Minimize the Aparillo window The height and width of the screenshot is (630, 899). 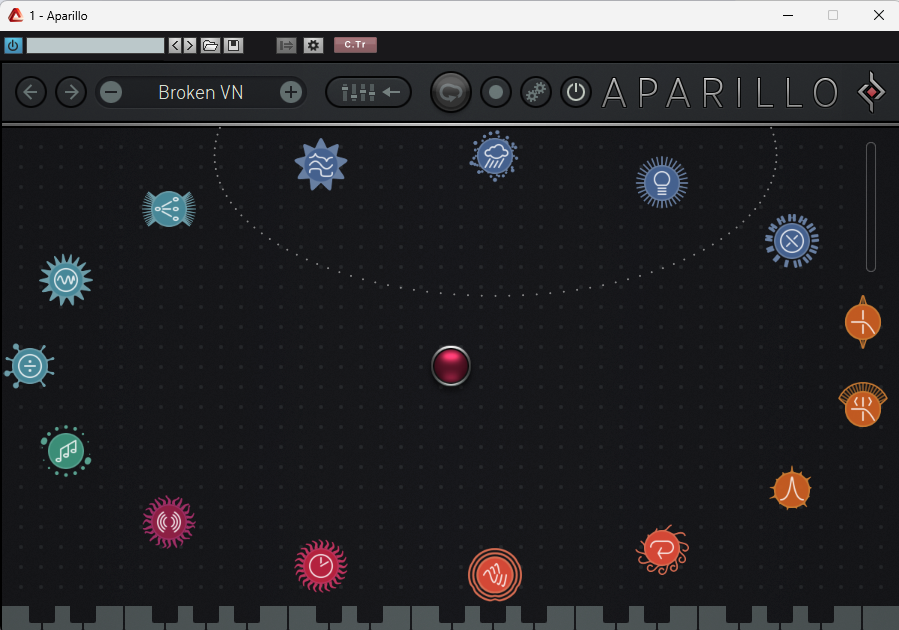(x=788, y=15)
